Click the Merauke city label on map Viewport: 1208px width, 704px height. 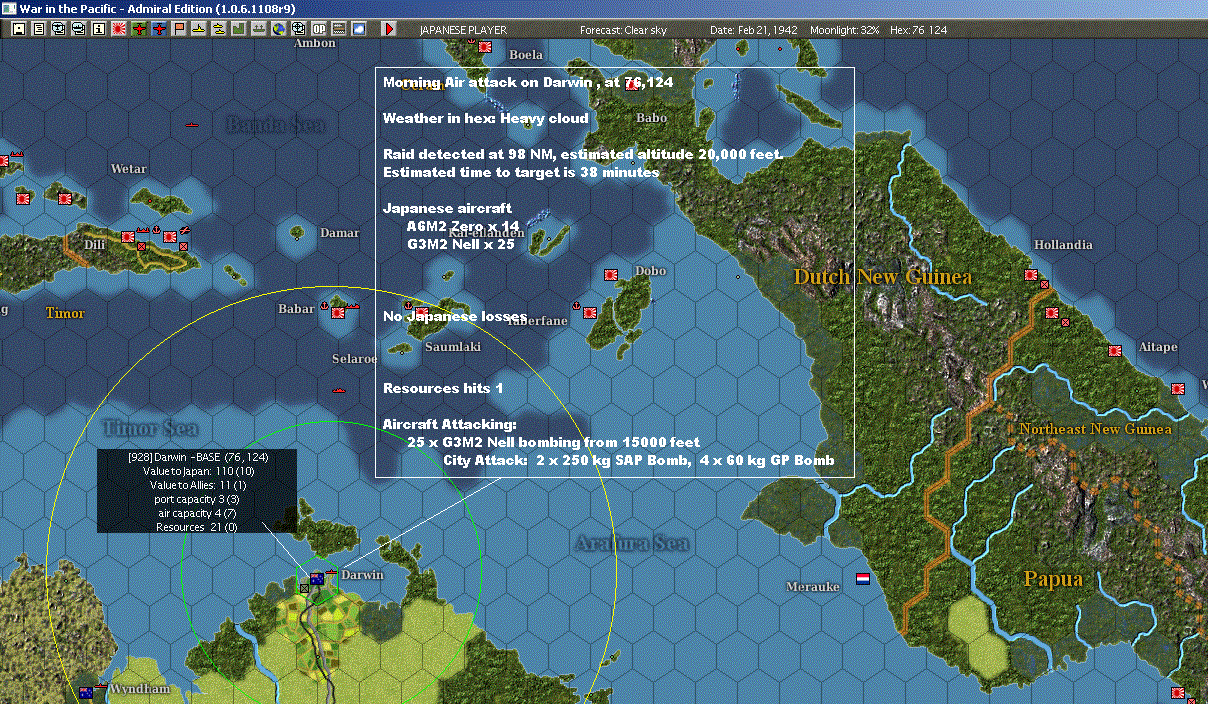(x=813, y=587)
